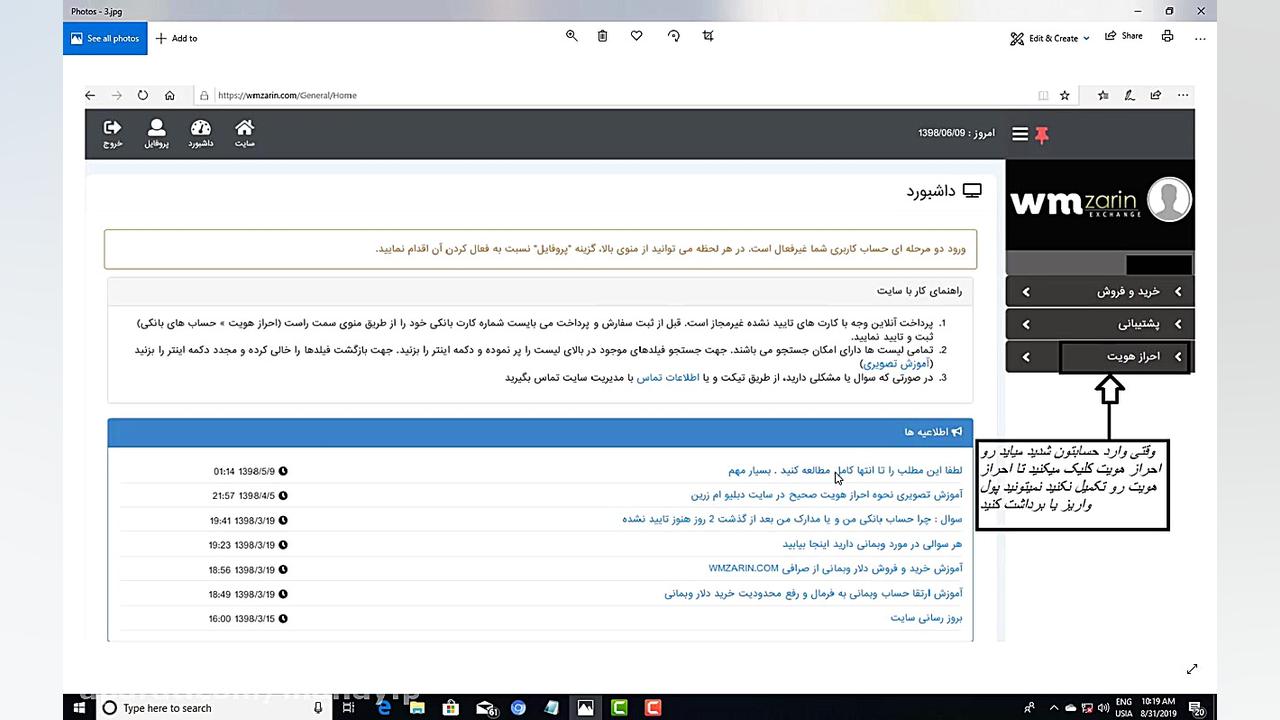Open the notification center icon
Viewport: 1280px width, 720px height.
click(x=1199, y=708)
